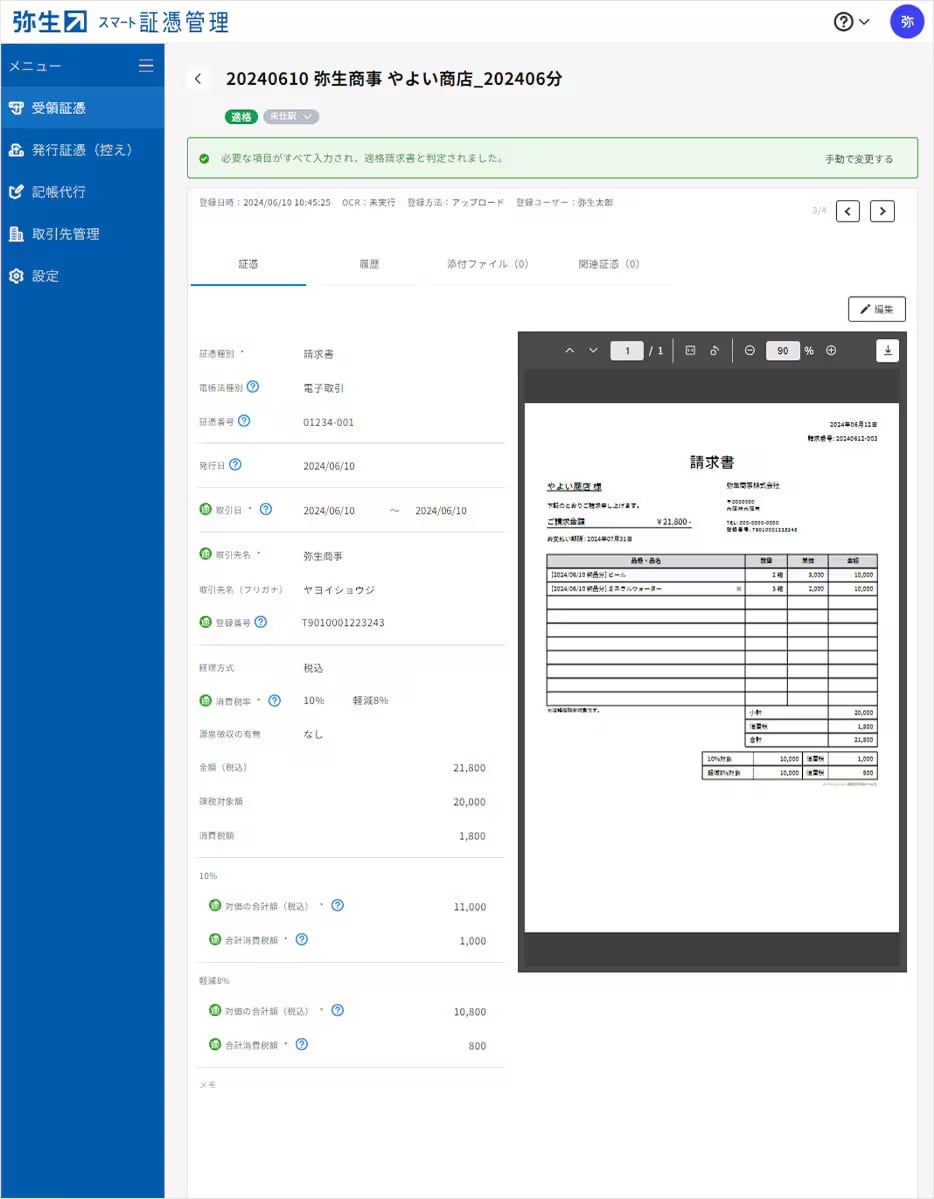Open the 未仕訳 status dropdown
934x1199 pixels.
(291, 116)
